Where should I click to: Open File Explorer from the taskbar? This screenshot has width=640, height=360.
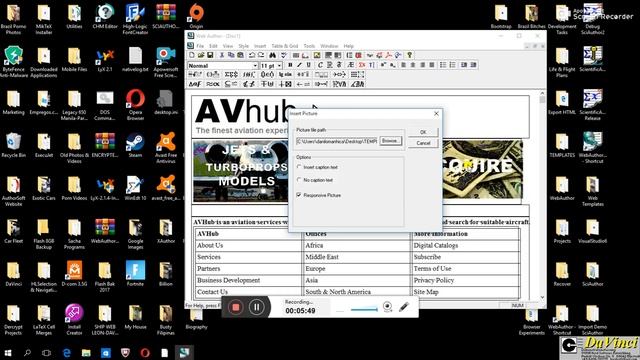pyautogui.click(x=86, y=353)
